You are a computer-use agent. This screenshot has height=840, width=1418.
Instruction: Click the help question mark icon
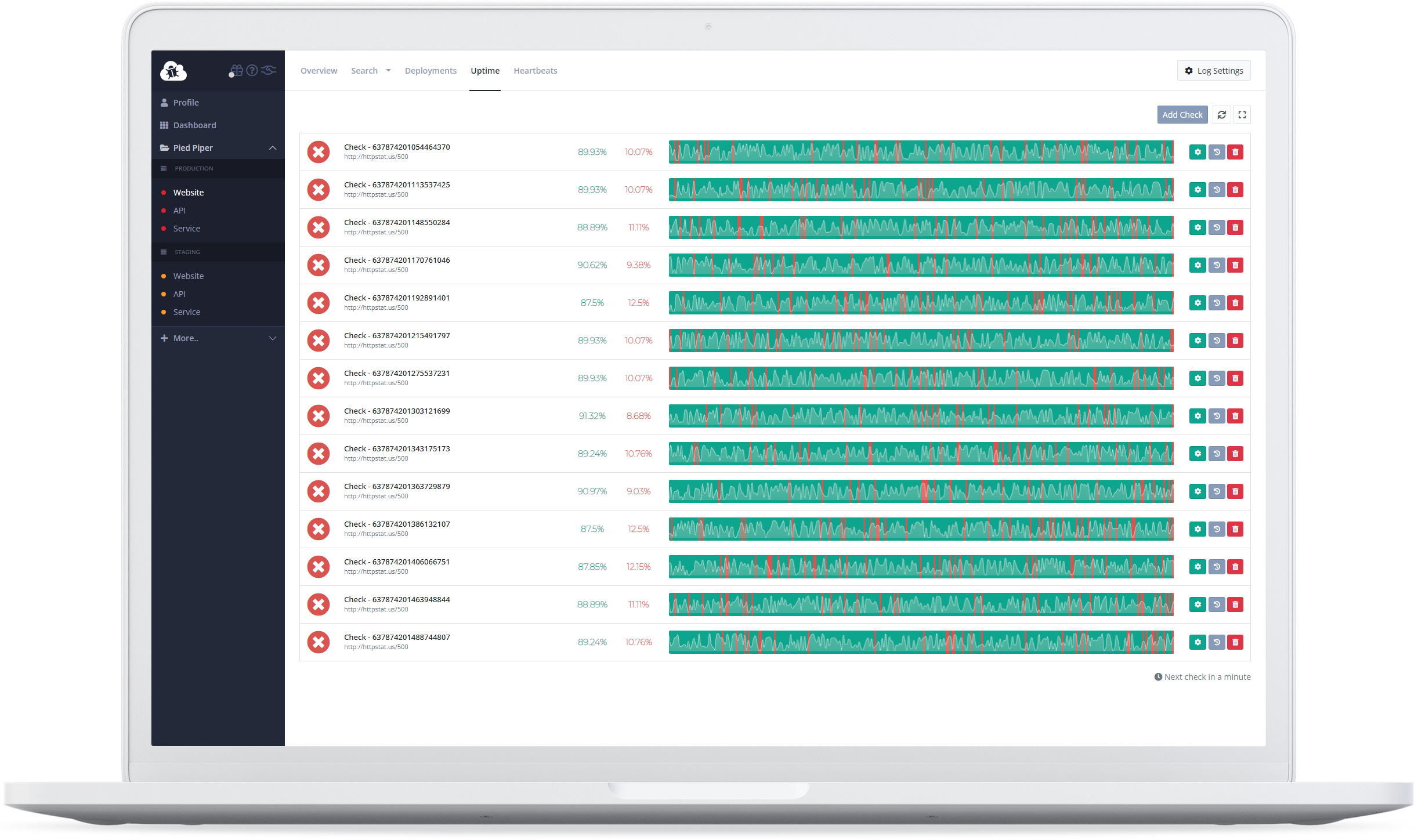coord(252,70)
